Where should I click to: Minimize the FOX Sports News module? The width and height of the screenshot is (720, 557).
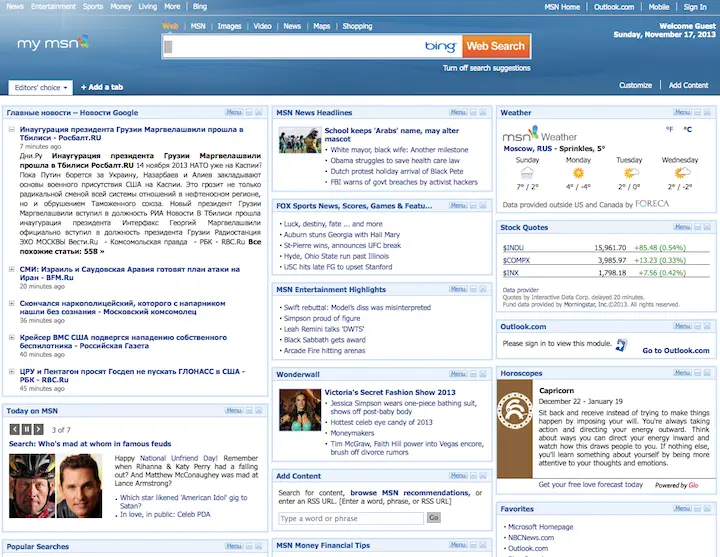click(473, 205)
